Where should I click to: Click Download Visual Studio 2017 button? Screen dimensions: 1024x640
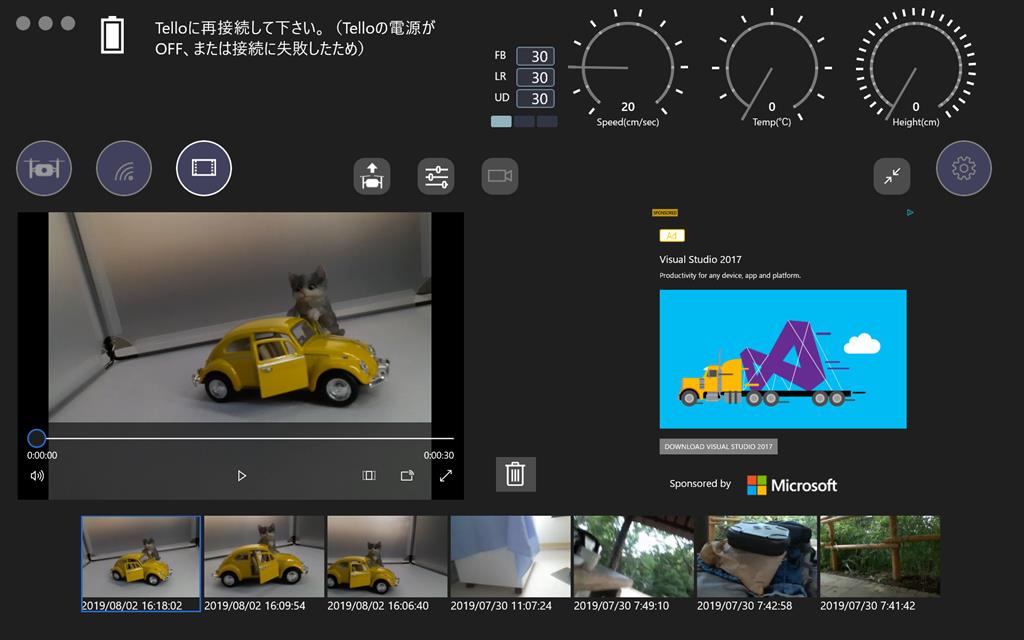point(718,447)
